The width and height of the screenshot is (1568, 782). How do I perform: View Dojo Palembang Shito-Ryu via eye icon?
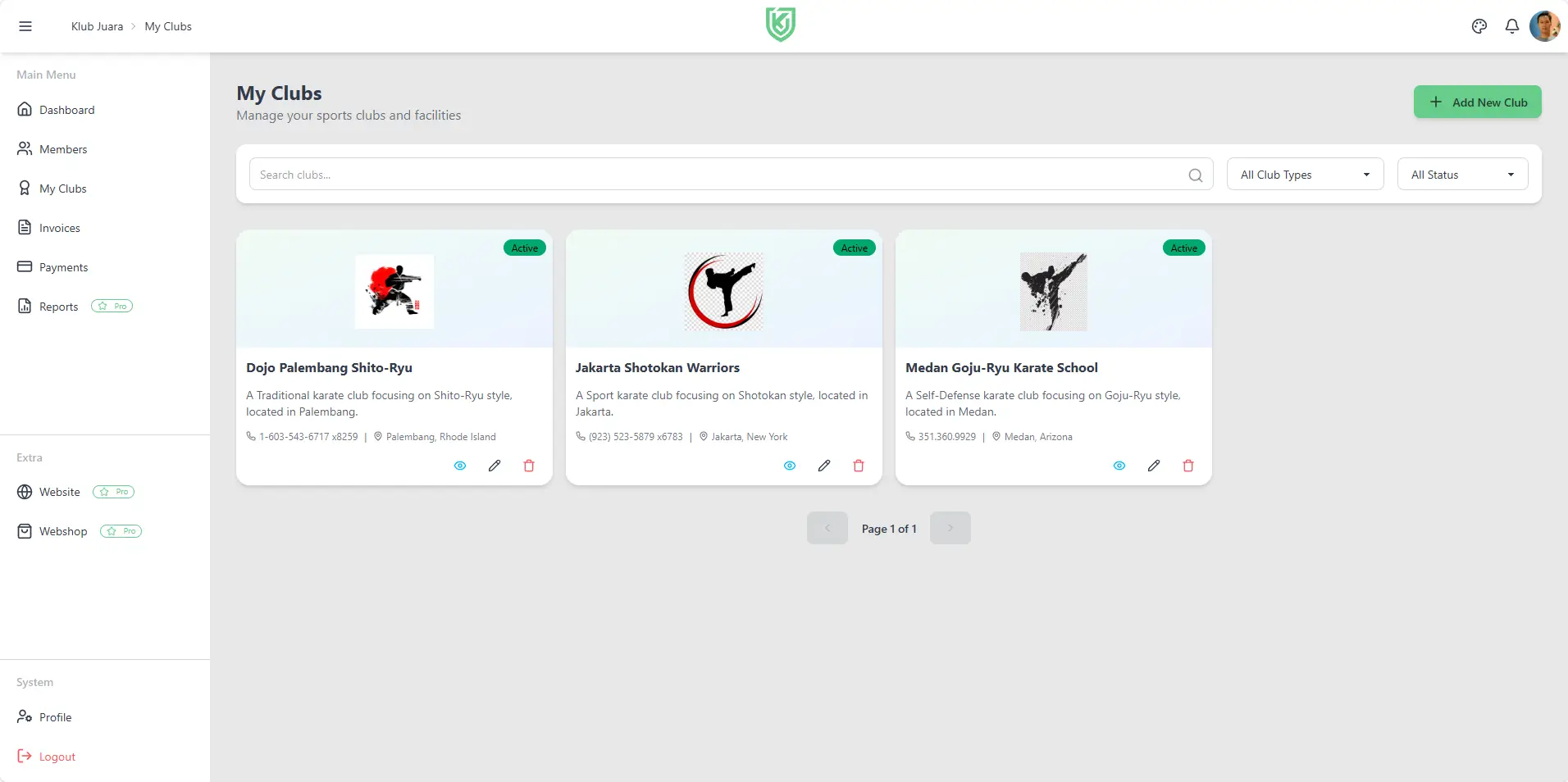click(x=460, y=466)
